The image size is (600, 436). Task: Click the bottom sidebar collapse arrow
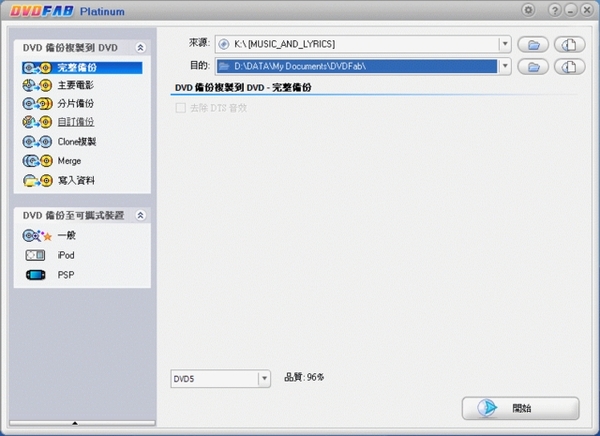pos(75,423)
